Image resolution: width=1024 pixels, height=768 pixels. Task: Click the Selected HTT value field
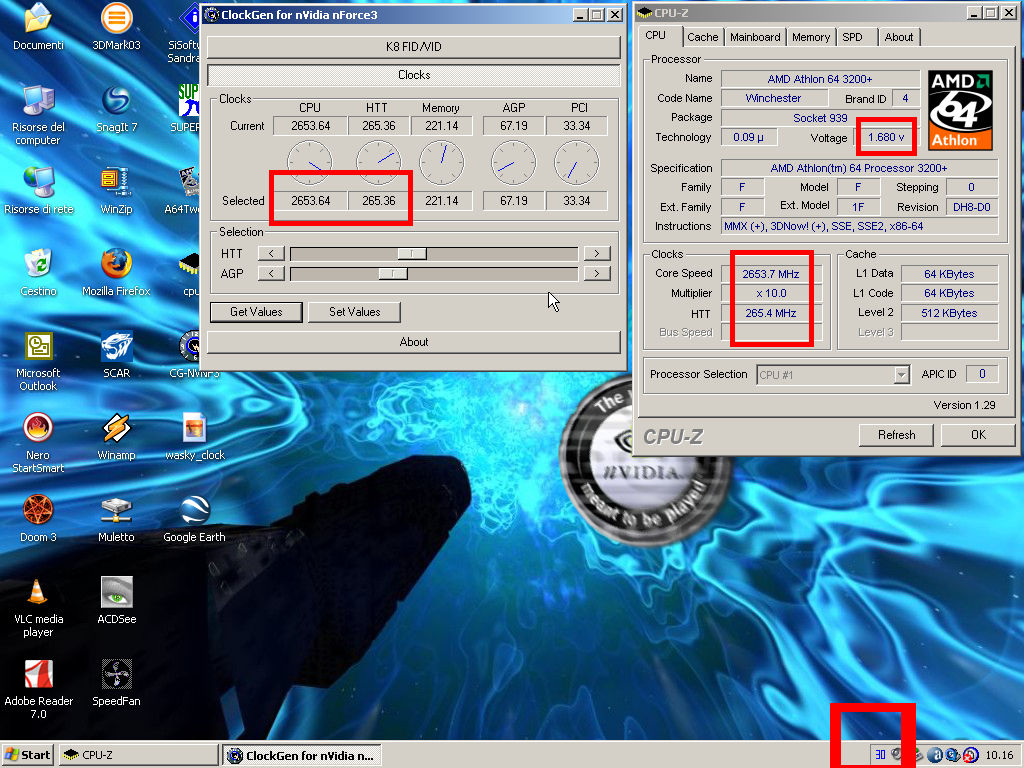379,201
